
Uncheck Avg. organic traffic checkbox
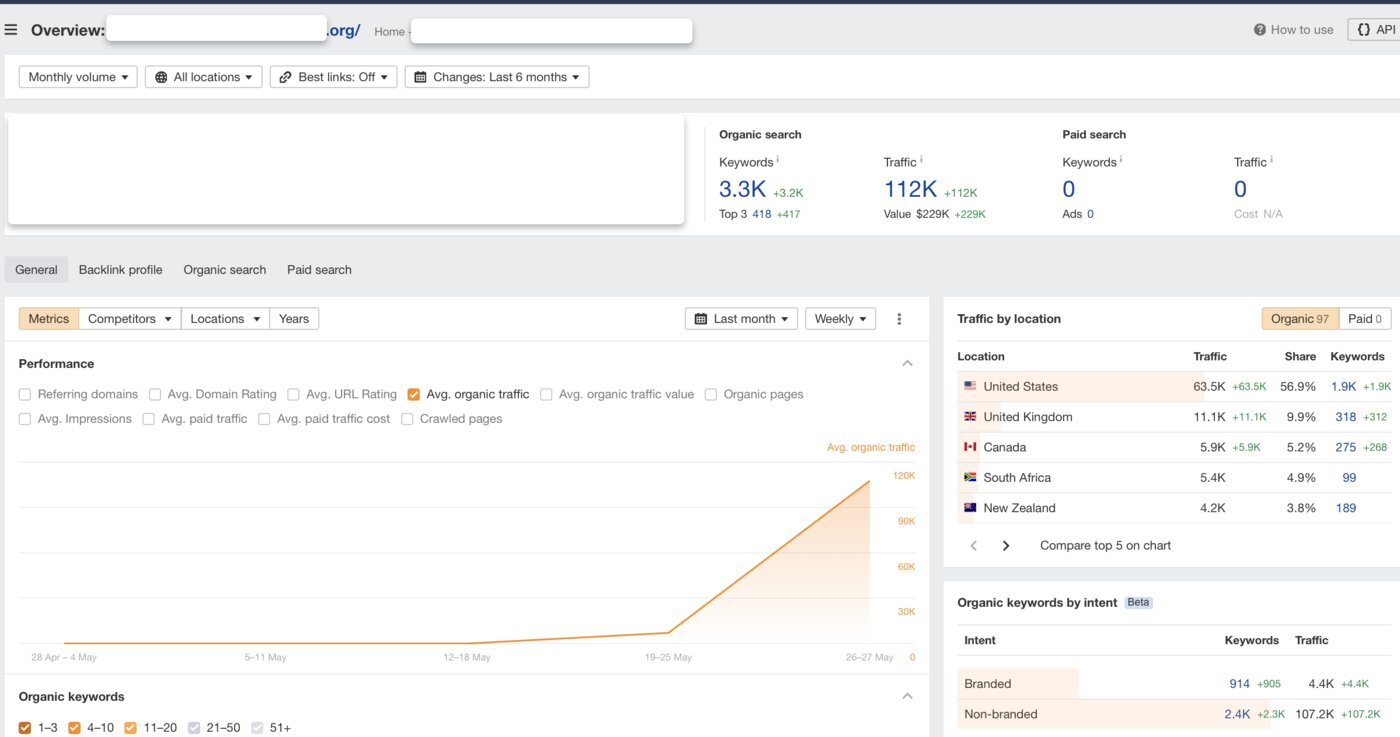pos(414,395)
